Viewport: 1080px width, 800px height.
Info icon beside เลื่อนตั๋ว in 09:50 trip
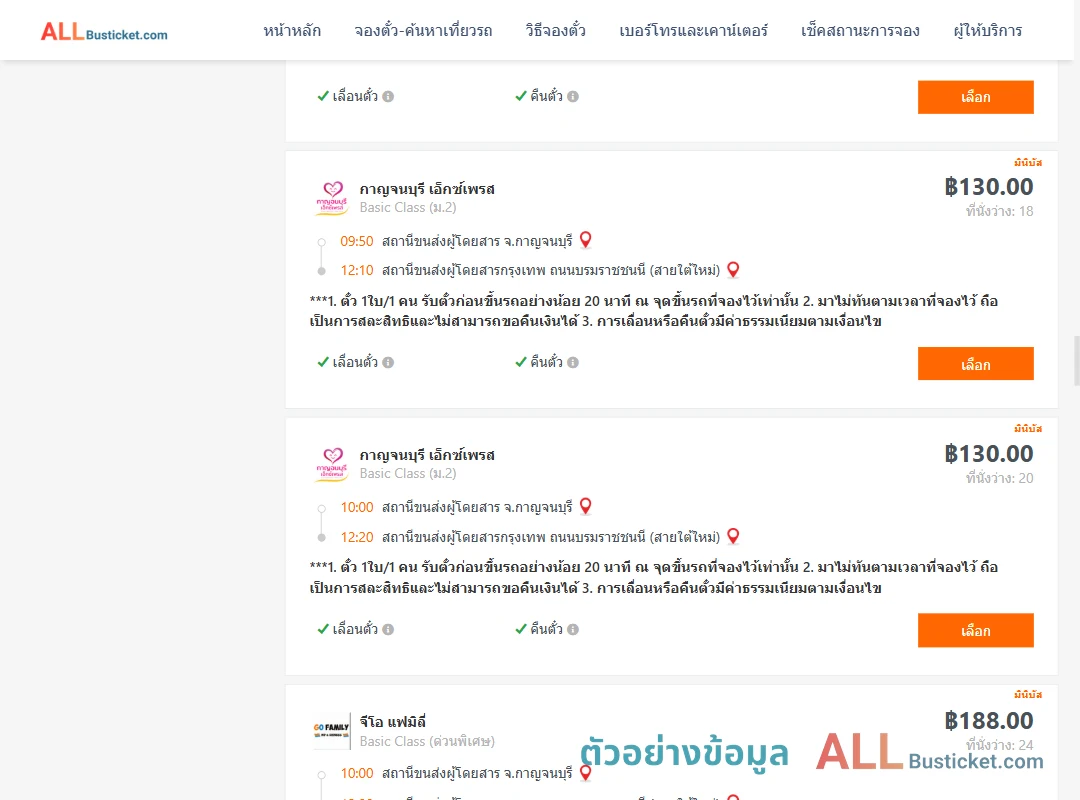tap(388, 362)
